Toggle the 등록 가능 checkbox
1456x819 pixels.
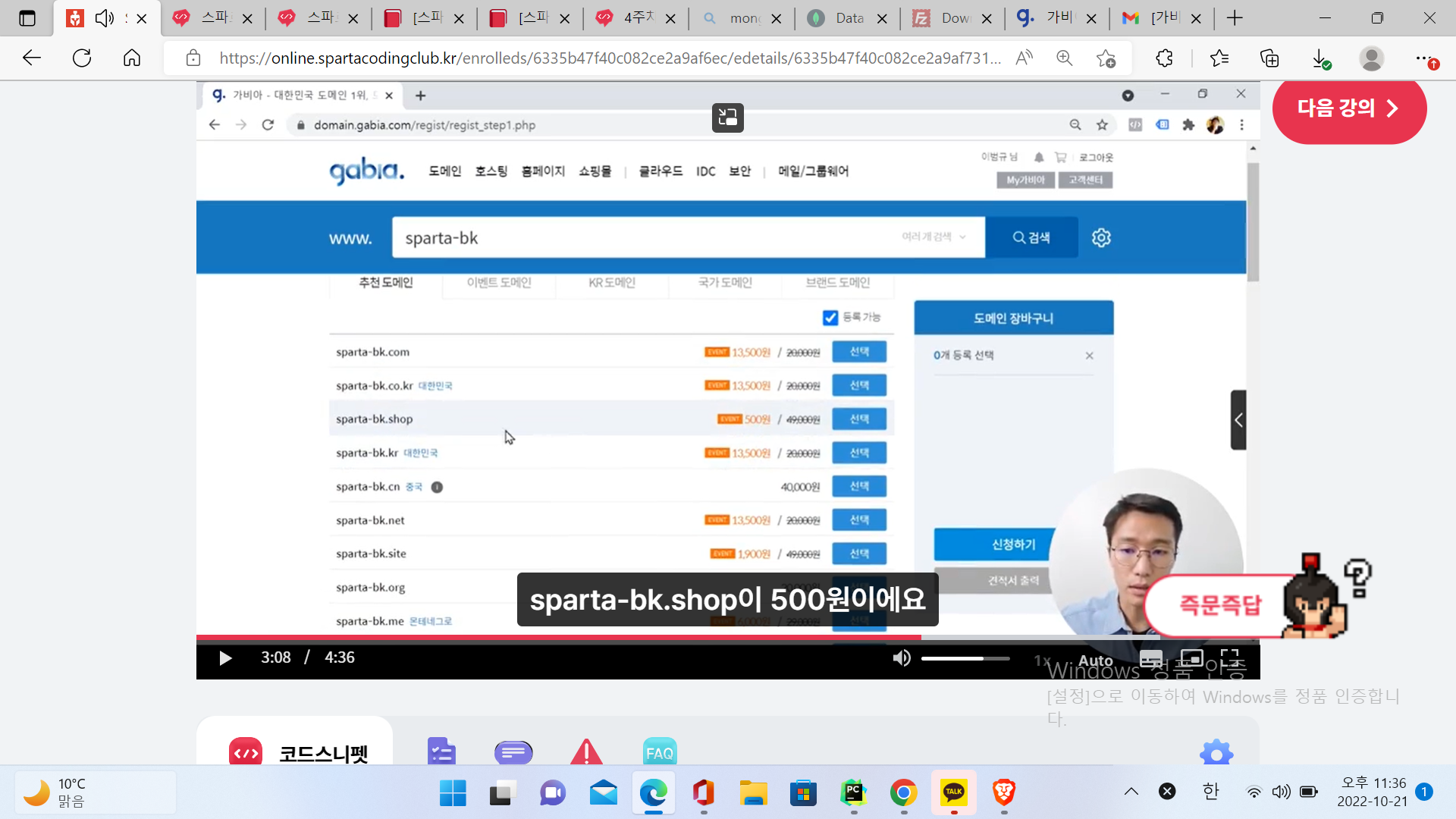(830, 318)
